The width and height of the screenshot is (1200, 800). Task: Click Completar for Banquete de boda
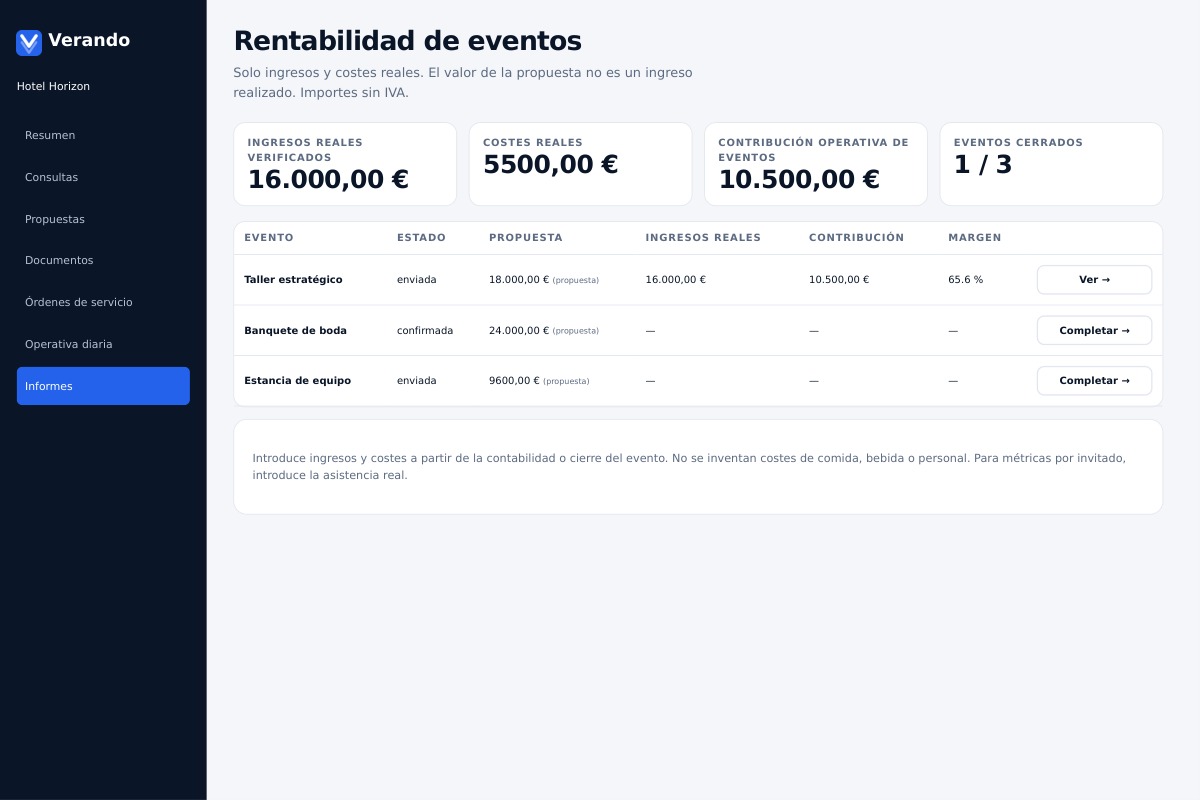tap(1094, 330)
